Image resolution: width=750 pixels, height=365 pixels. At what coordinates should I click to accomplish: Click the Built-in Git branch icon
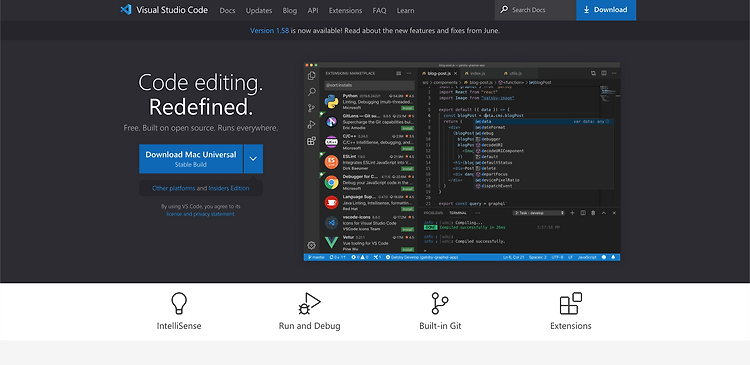tap(440, 303)
